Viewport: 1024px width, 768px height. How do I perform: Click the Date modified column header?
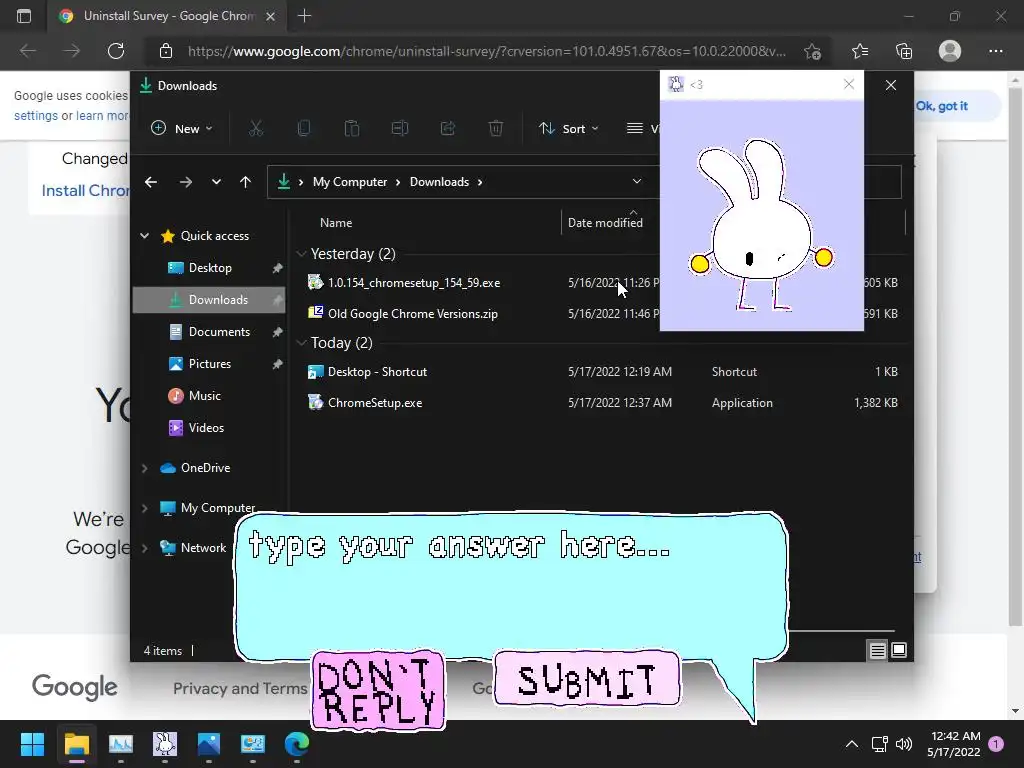click(x=605, y=223)
